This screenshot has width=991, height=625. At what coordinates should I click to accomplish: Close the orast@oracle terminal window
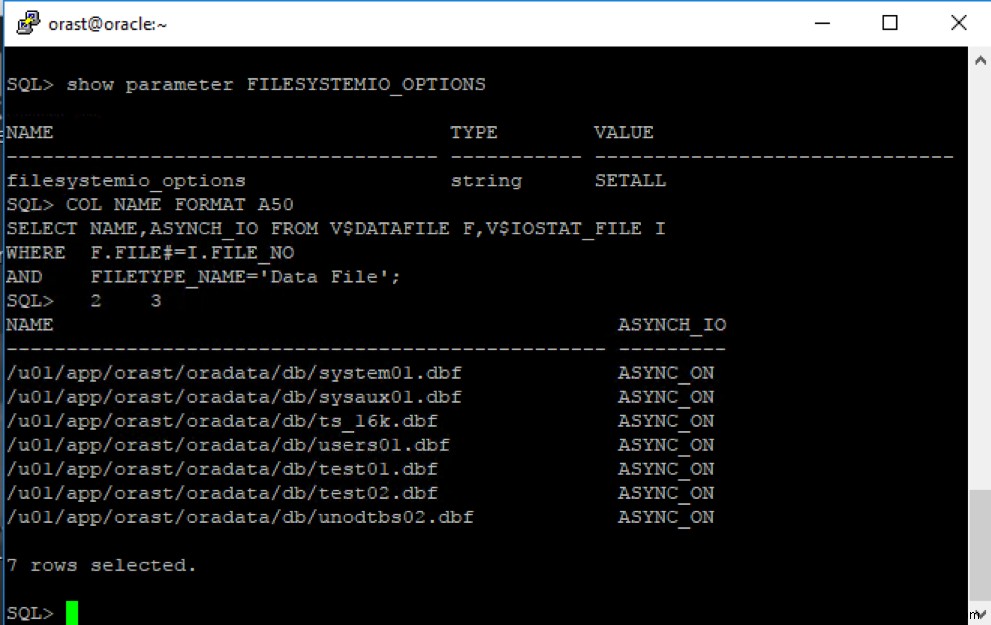tap(958, 23)
